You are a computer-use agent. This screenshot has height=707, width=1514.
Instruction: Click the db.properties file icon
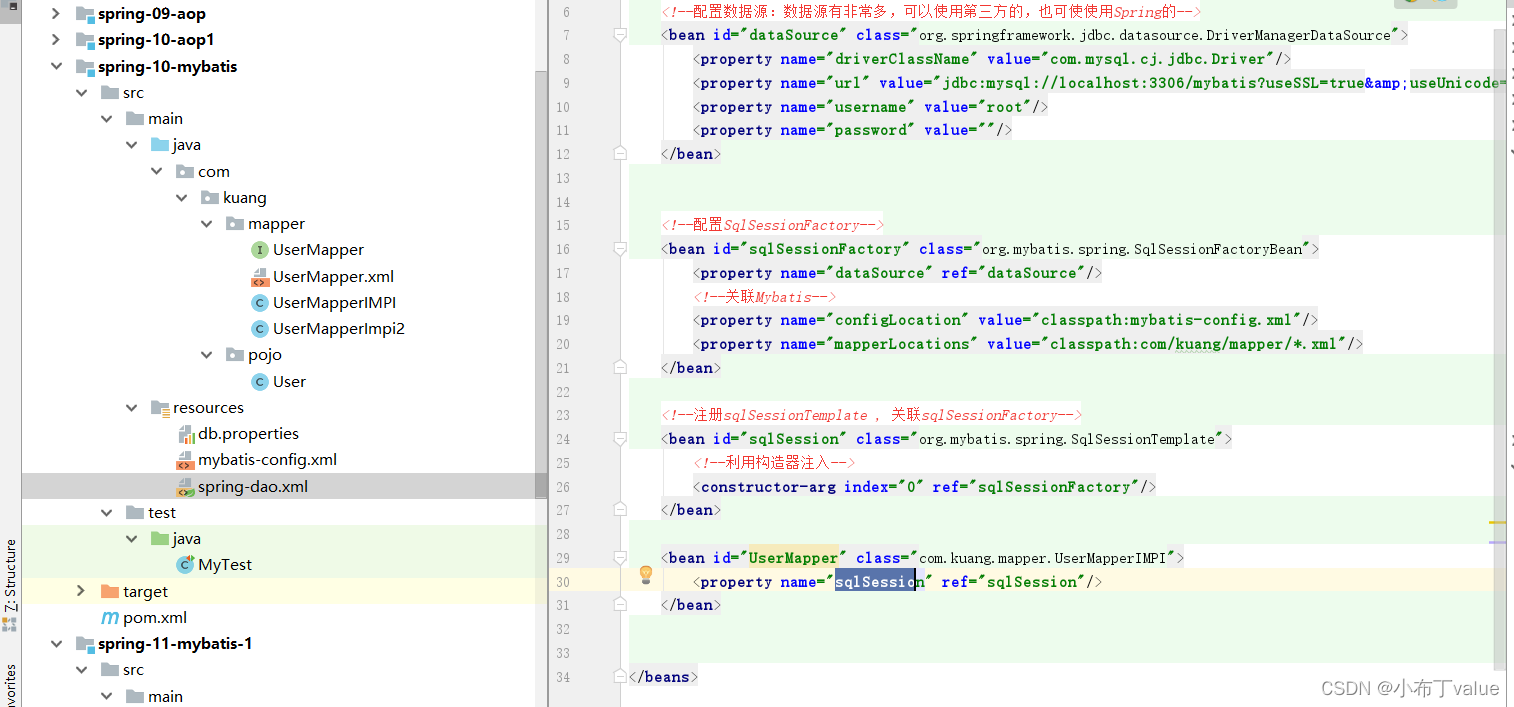point(185,434)
